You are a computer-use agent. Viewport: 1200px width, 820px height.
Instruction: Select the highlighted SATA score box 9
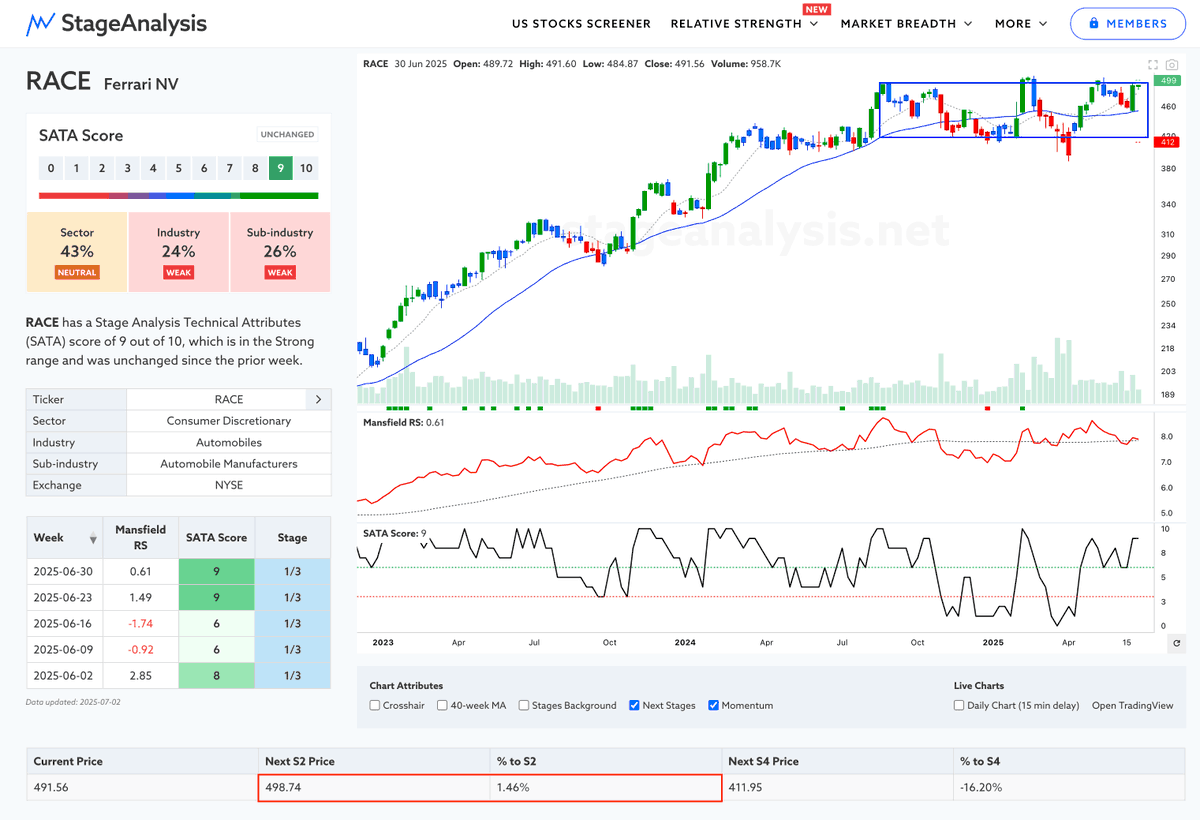click(281, 168)
